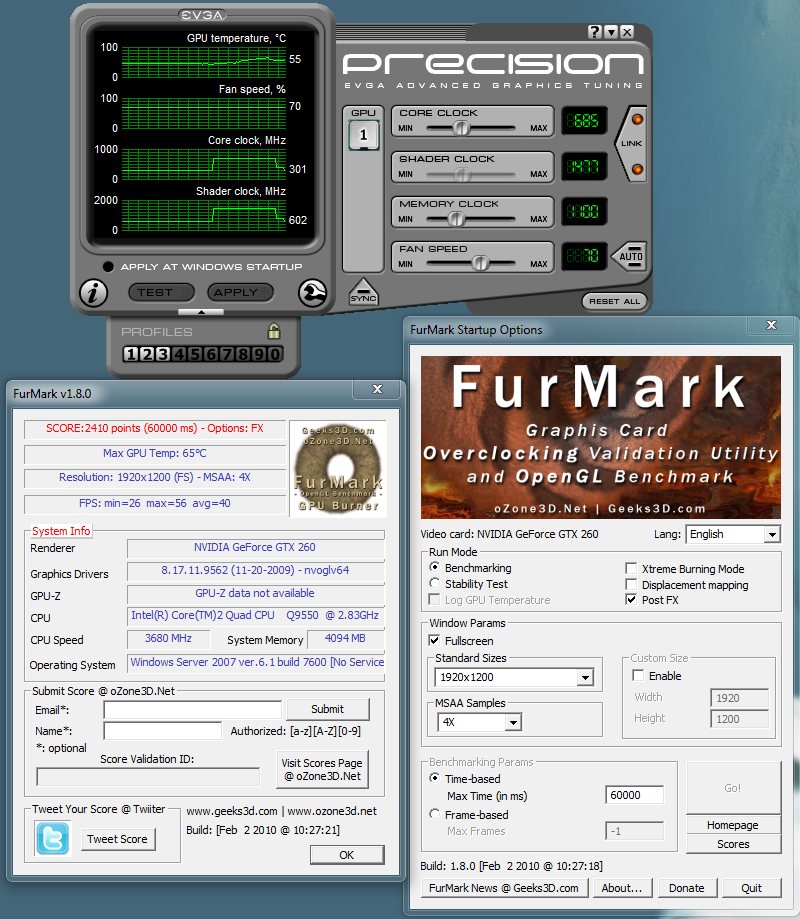This screenshot has width=800, height=919.
Task: Select profile 1
Action: 131,354
